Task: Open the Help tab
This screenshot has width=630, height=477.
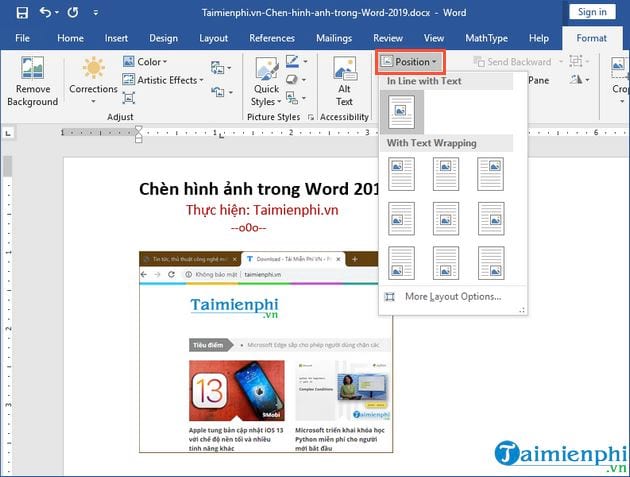Action: [539, 38]
